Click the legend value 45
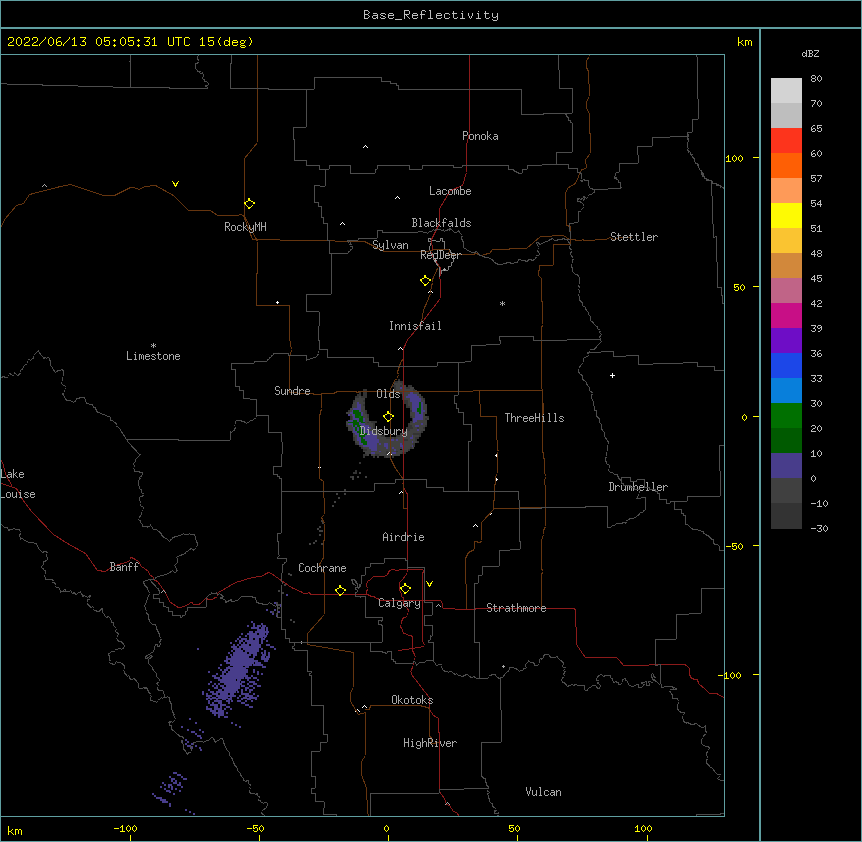 point(816,278)
